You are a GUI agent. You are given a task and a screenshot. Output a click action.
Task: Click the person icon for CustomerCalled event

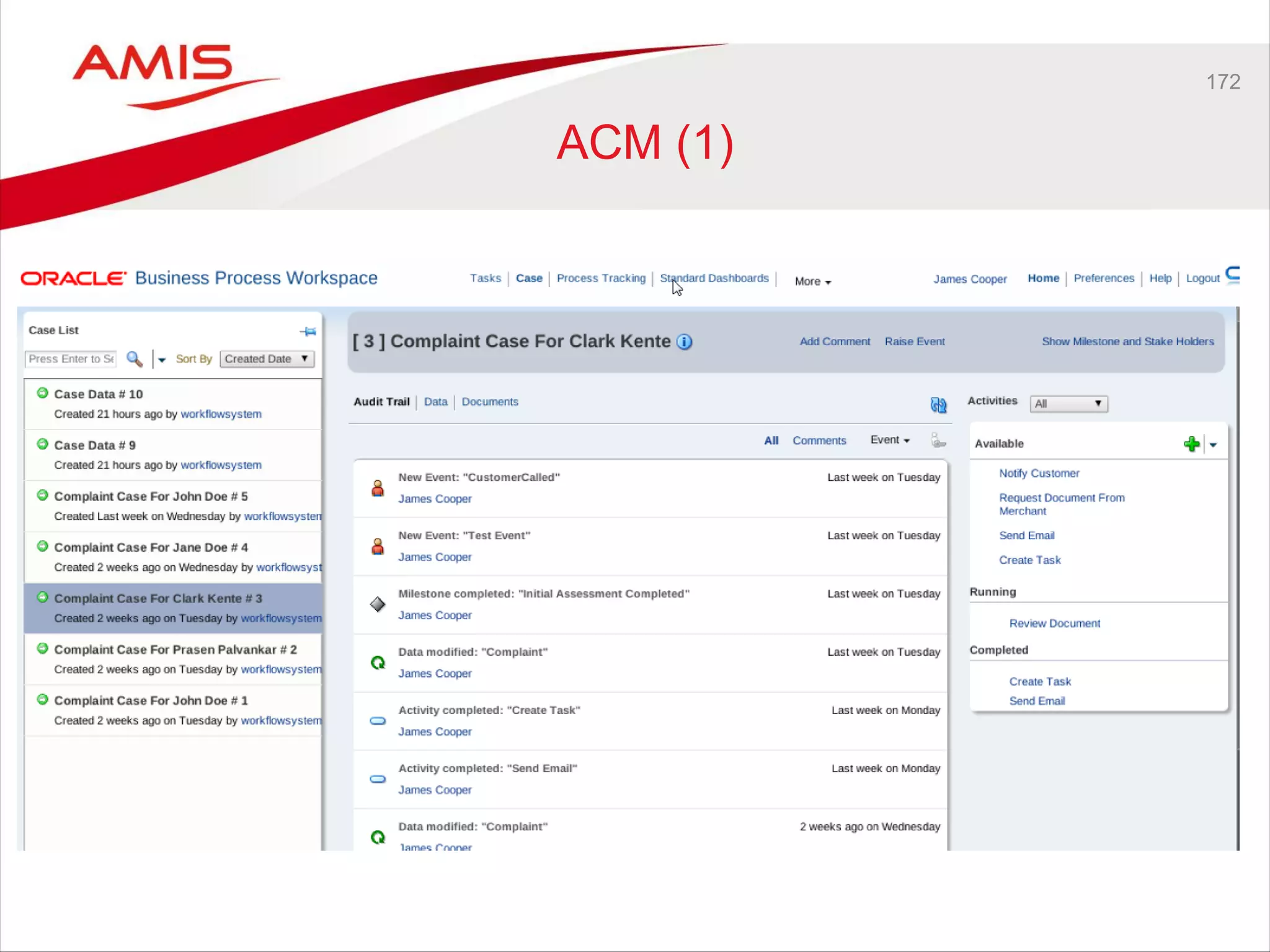tap(378, 488)
